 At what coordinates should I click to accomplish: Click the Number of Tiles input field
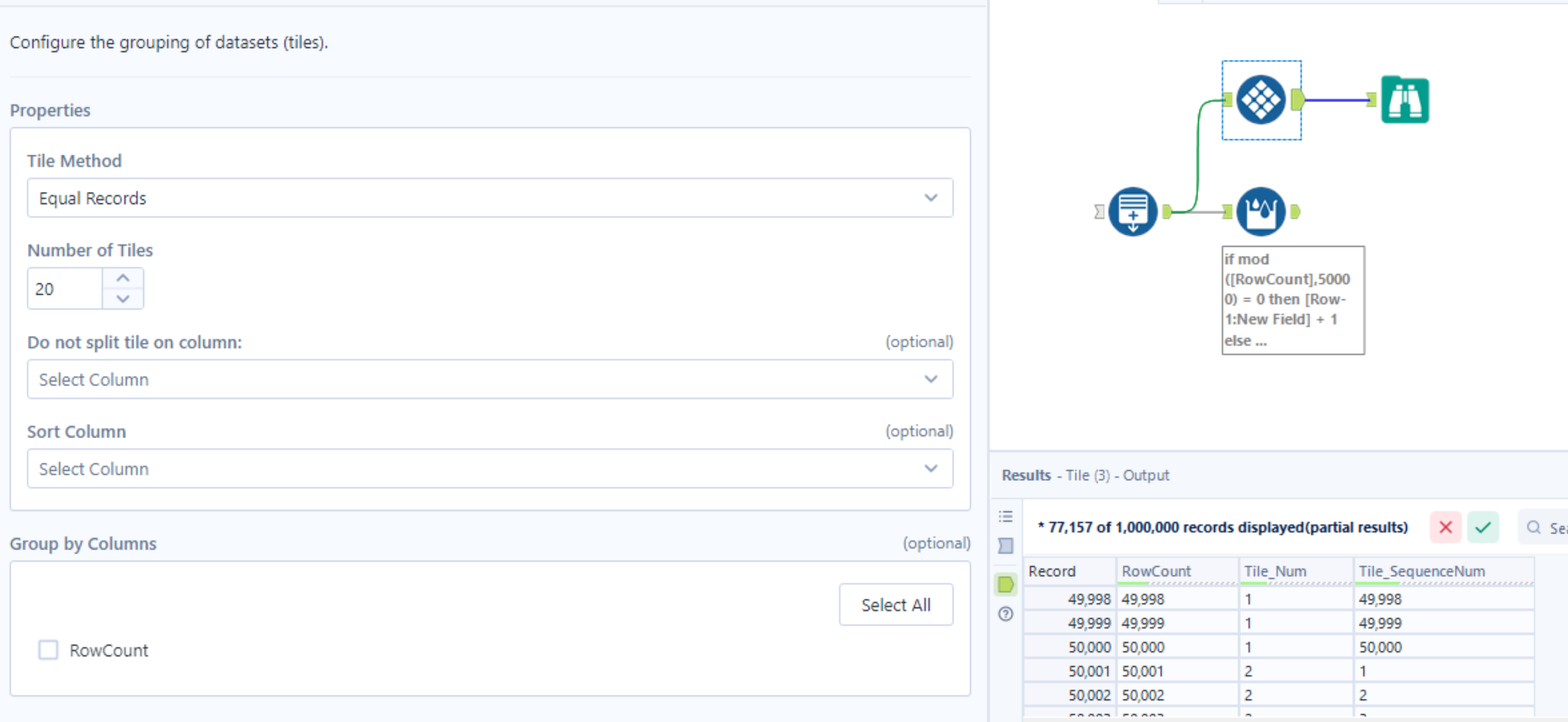click(x=65, y=289)
